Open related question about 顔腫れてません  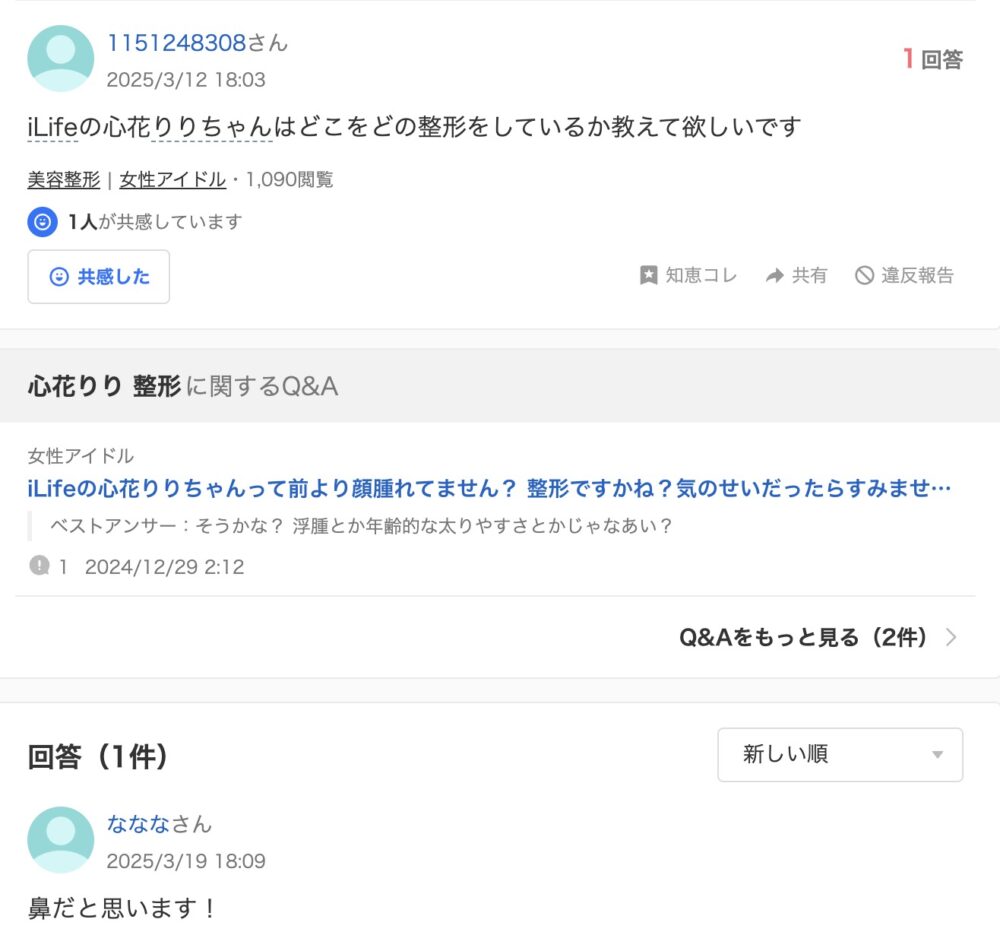[489, 489]
